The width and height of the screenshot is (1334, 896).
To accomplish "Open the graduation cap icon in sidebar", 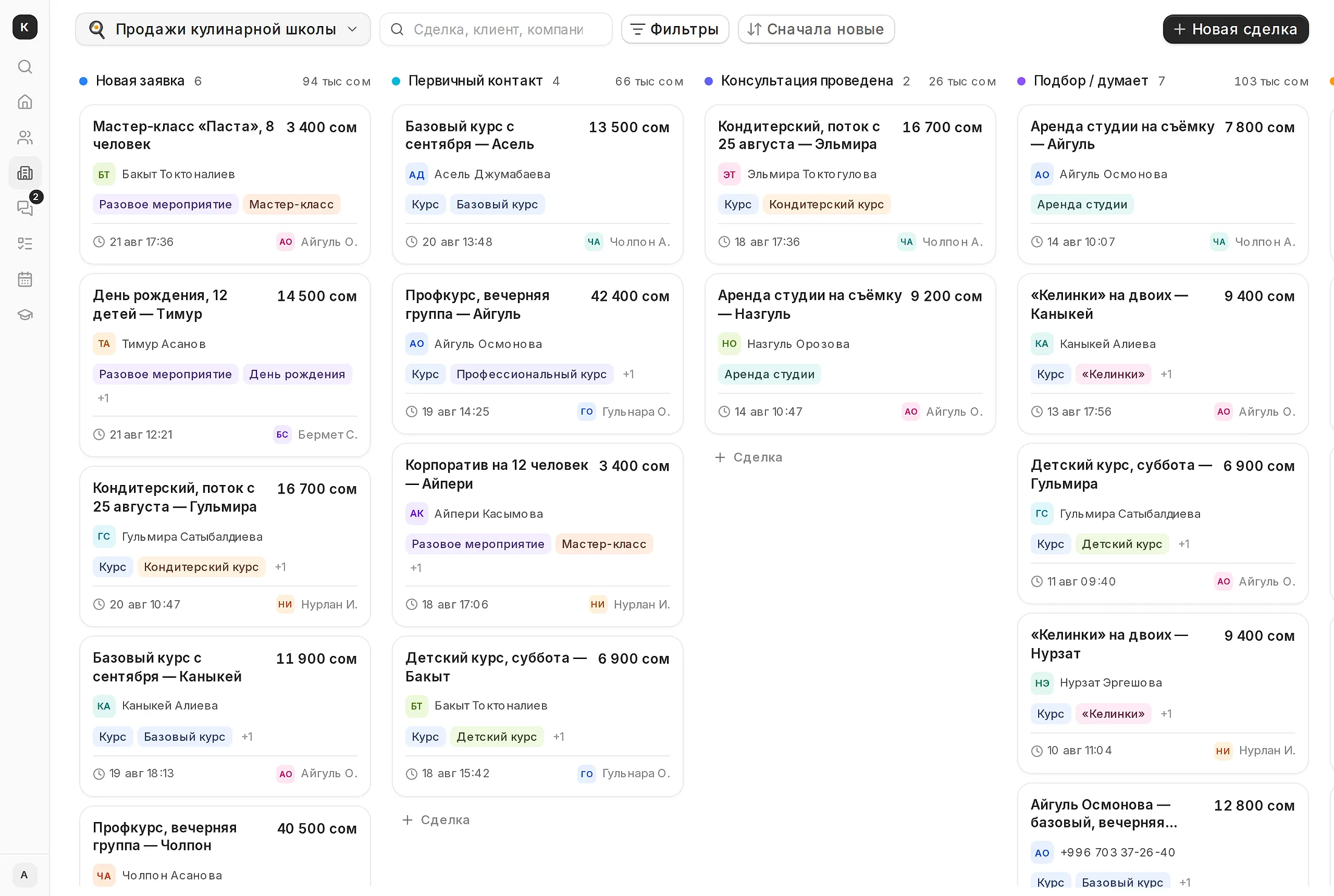I will point(25,315).
